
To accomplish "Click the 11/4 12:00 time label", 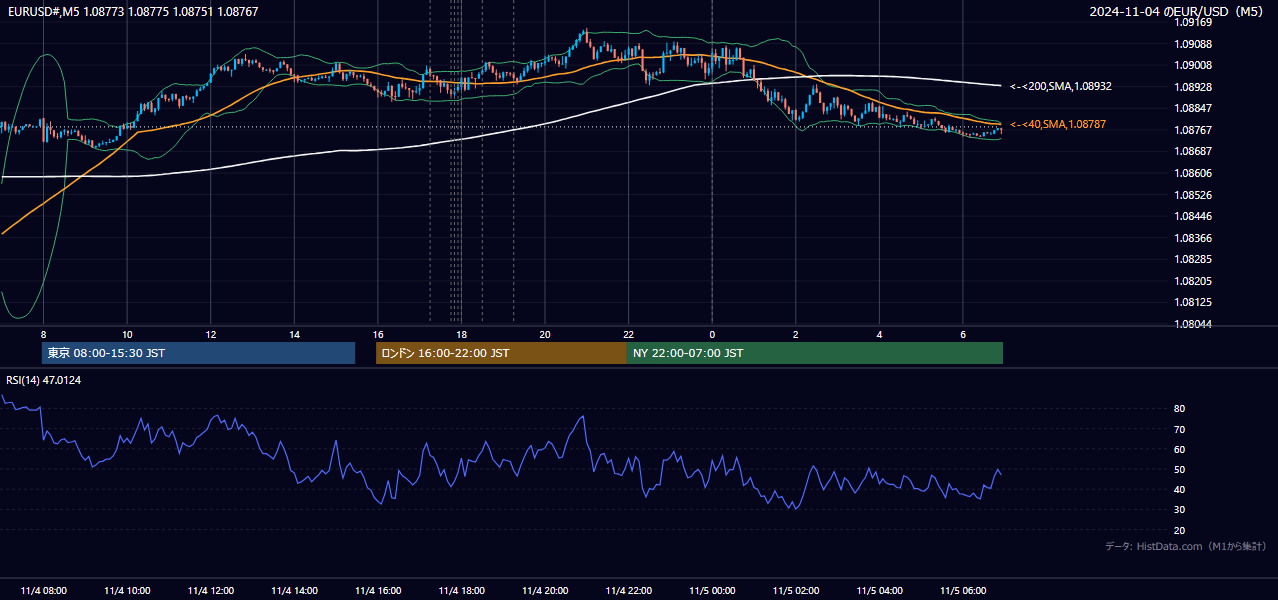I will [x=210, y=590].
